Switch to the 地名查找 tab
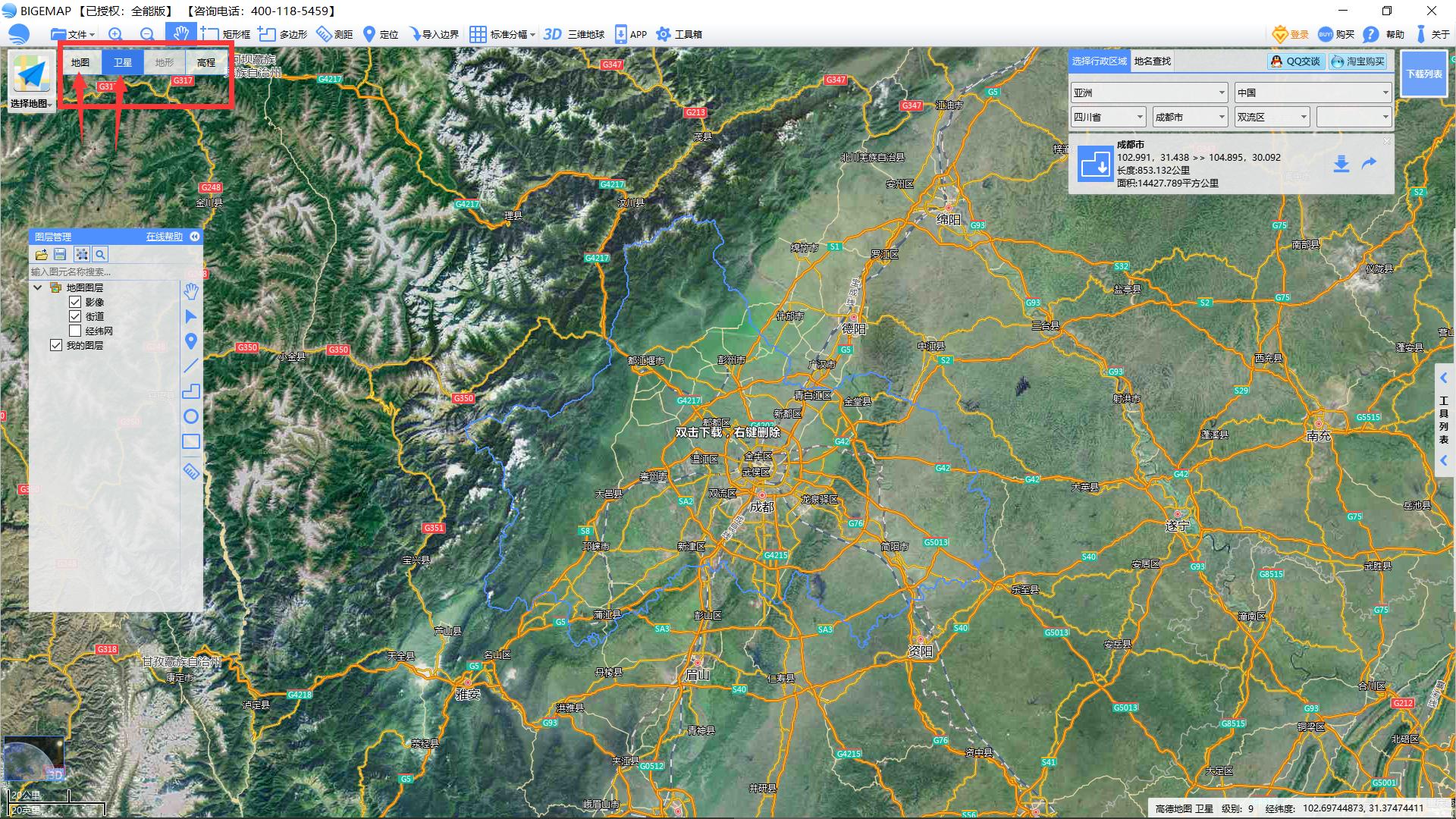The image size is (1456, 819). coord(1152,61)
